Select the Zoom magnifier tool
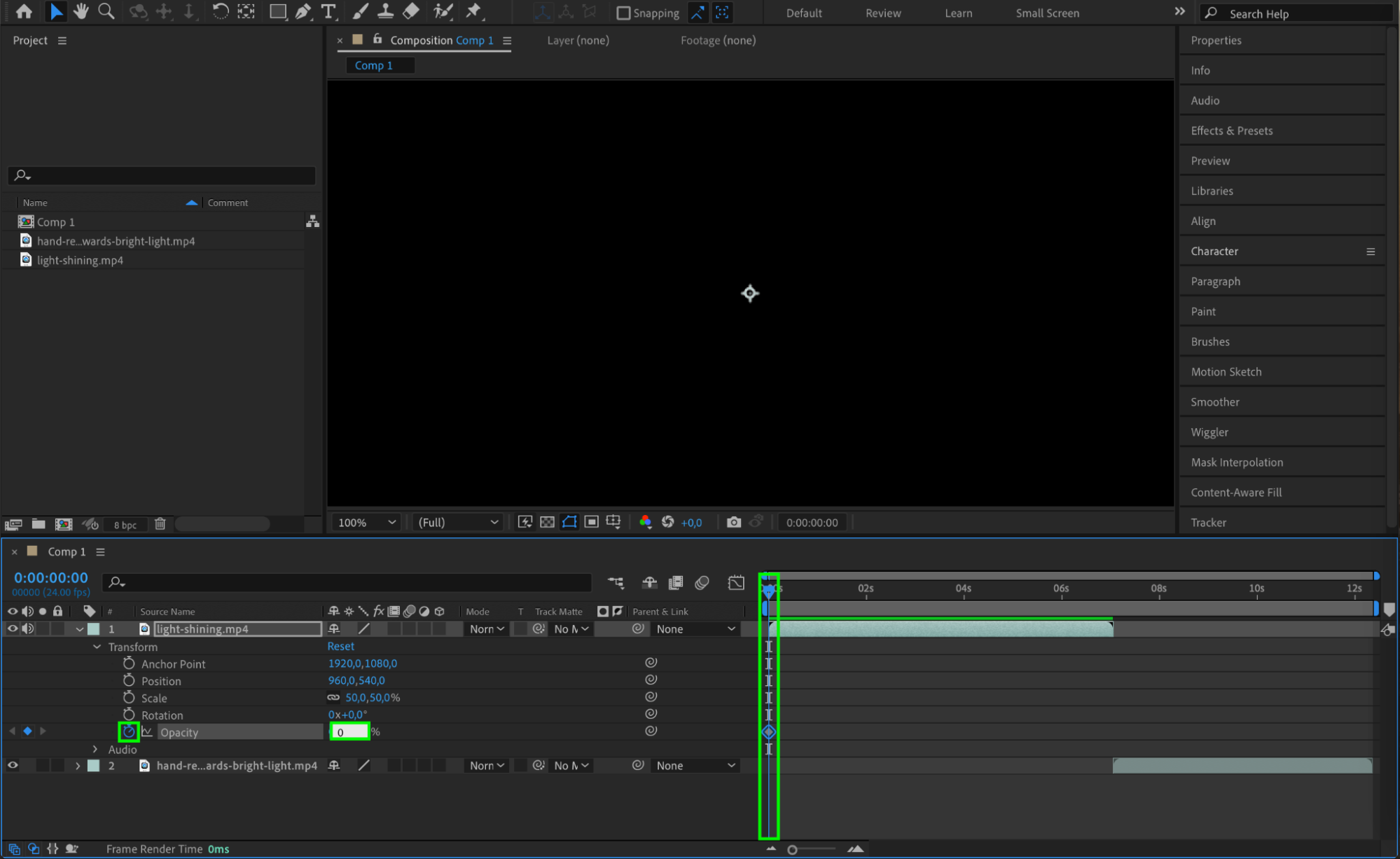The image size is (1400, 859). click(x=106, y=11)
